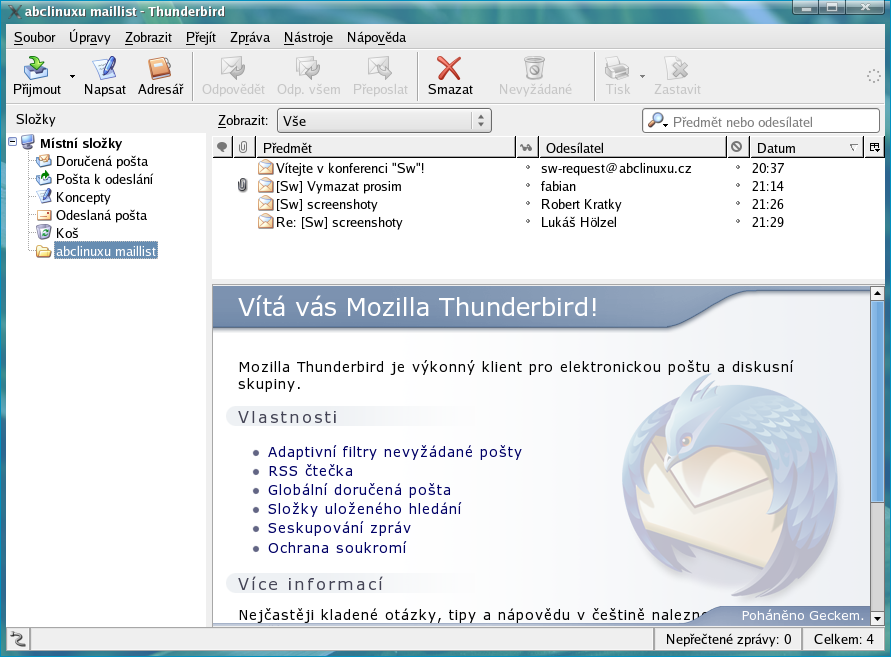
Task: Click the "Předmět nebo odesílatel" search field
Action: point(761,121)
